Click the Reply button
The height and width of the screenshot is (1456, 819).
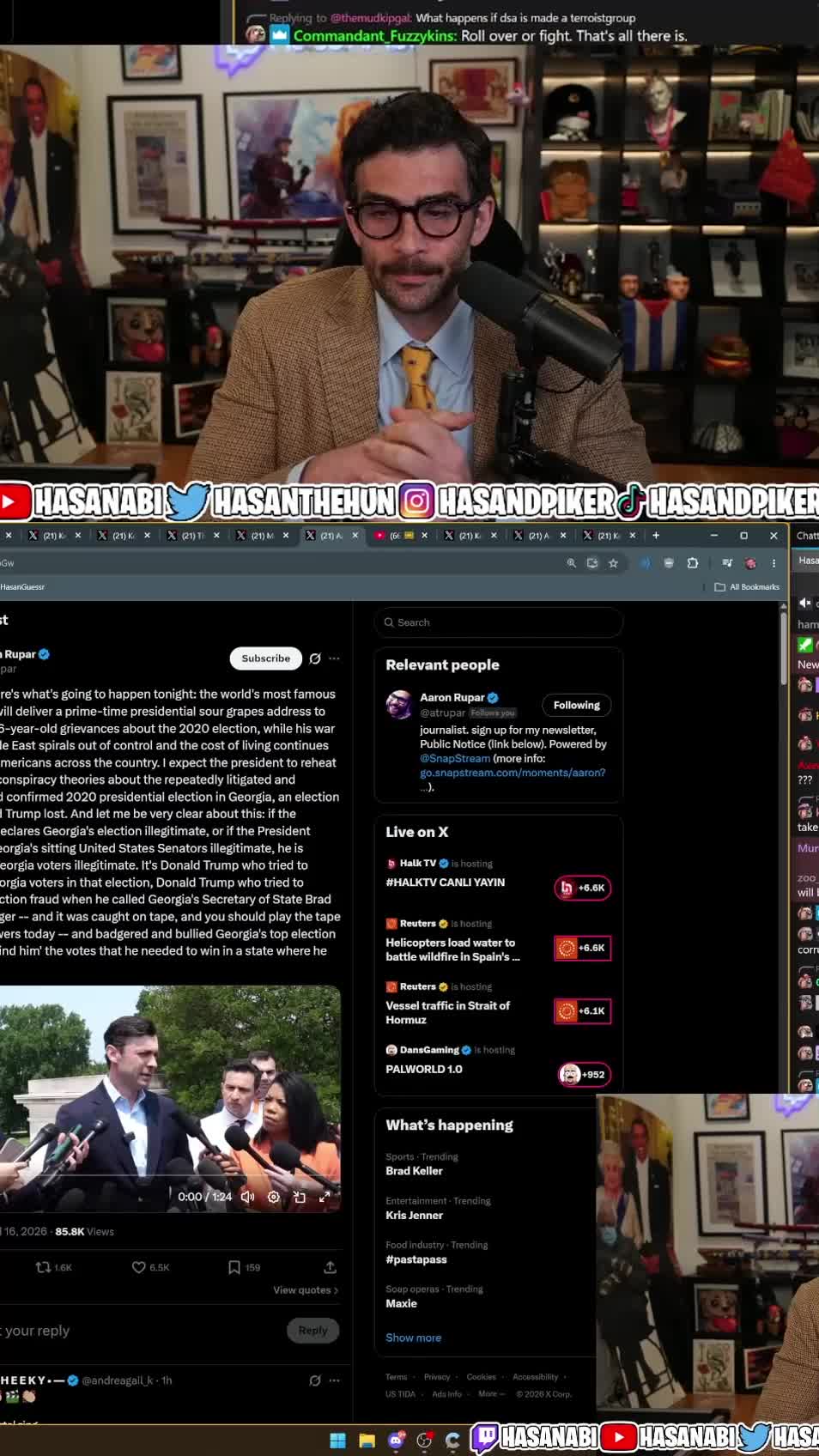pos(312,1330)
